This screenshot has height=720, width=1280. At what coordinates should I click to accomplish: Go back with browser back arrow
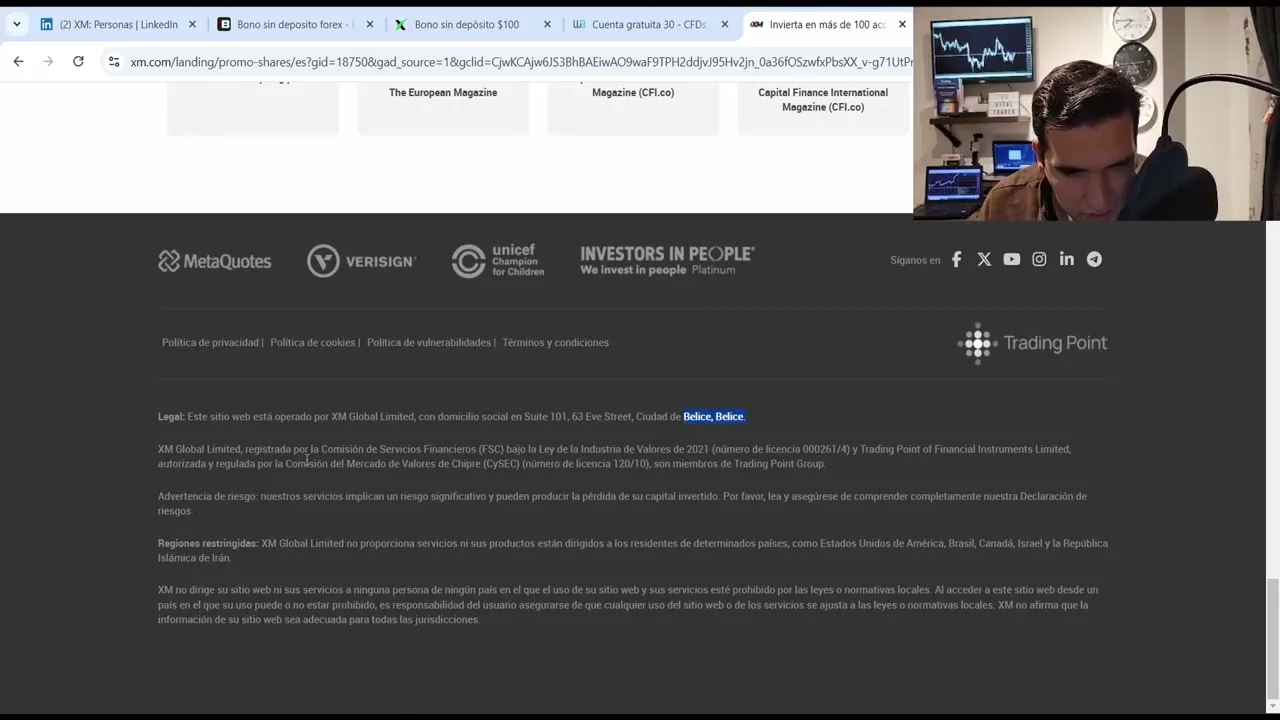click(x=18, y=62)
